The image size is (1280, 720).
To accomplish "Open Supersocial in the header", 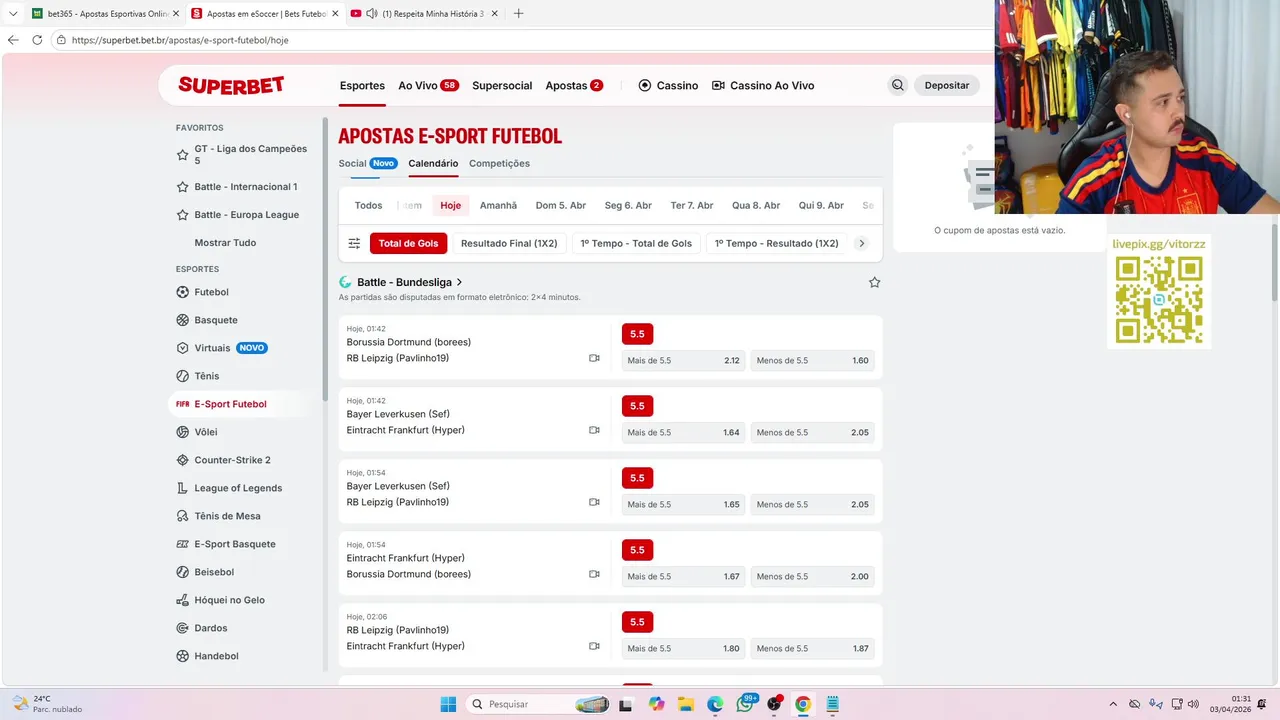I will (x=502, y=85).
